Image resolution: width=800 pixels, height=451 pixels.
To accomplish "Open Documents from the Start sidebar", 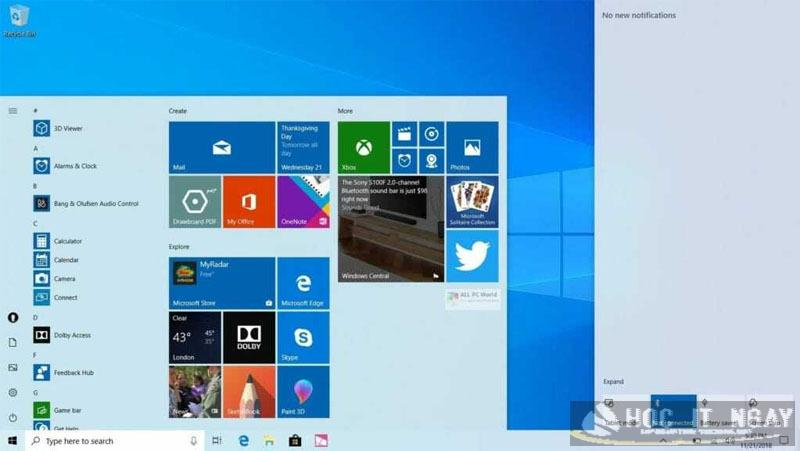I will click(13, 342).
